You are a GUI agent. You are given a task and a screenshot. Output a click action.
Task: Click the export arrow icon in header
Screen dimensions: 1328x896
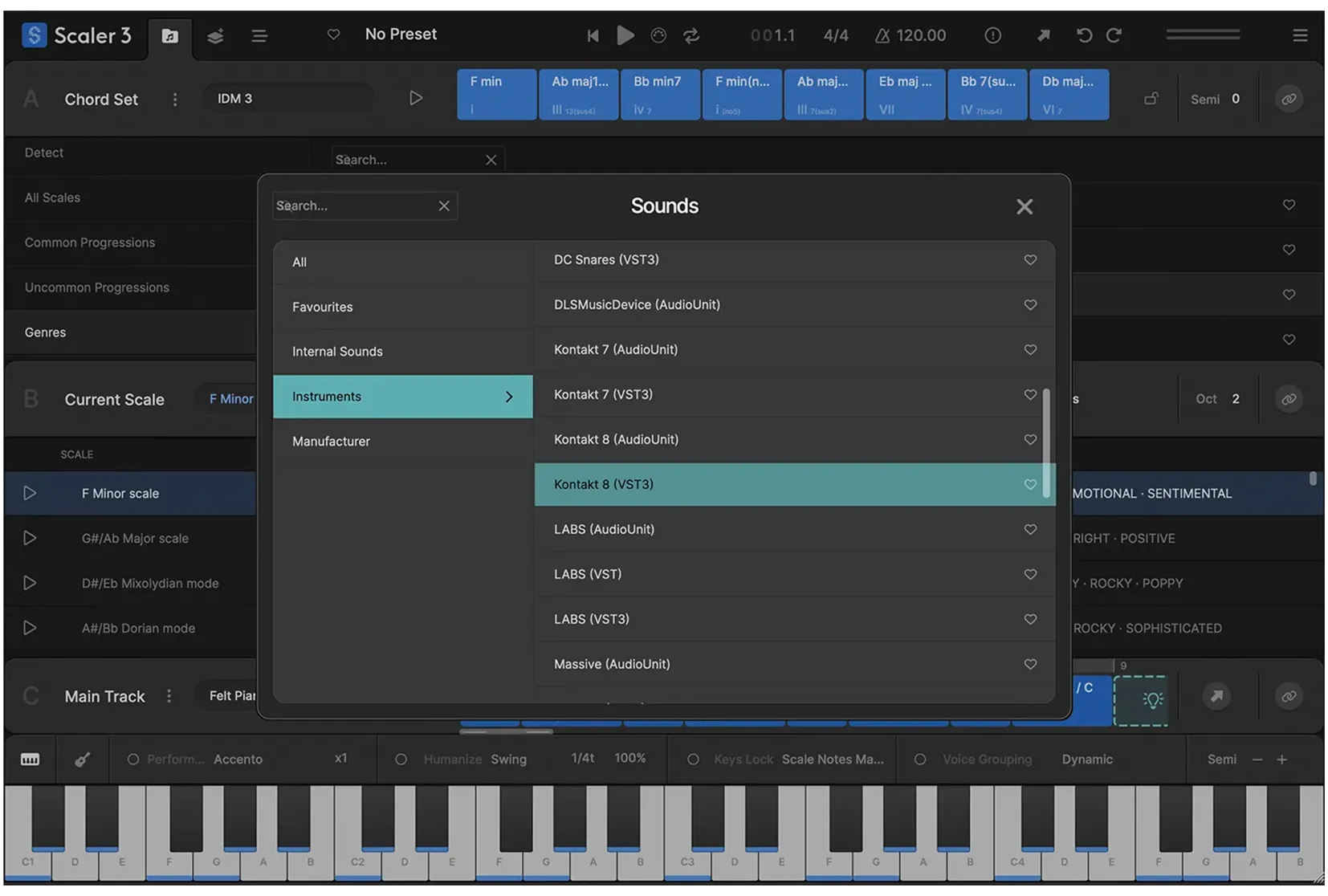(x=1043, y=35)
